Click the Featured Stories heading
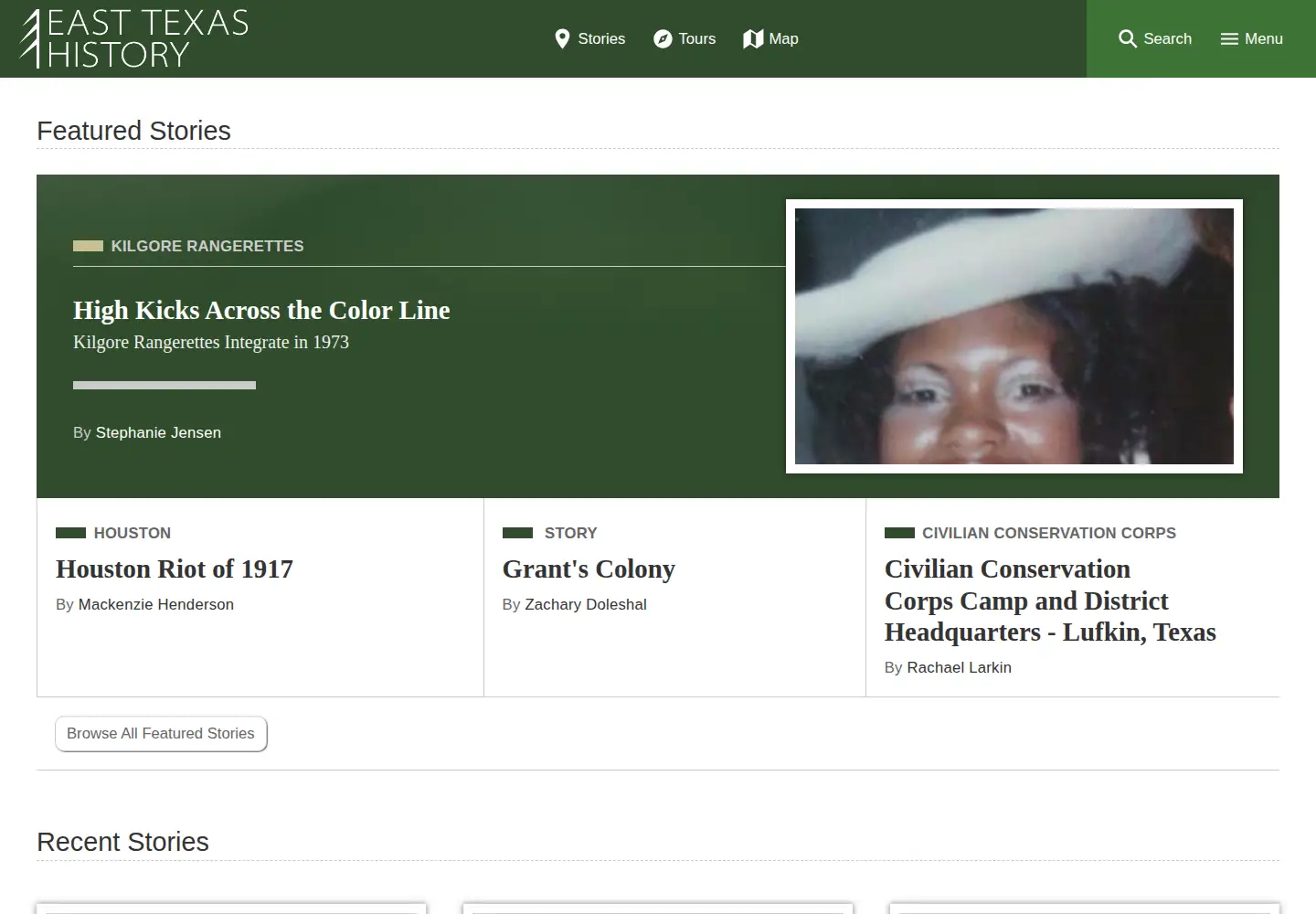Viewport: 1316px width, 914px height. (133, 131)
